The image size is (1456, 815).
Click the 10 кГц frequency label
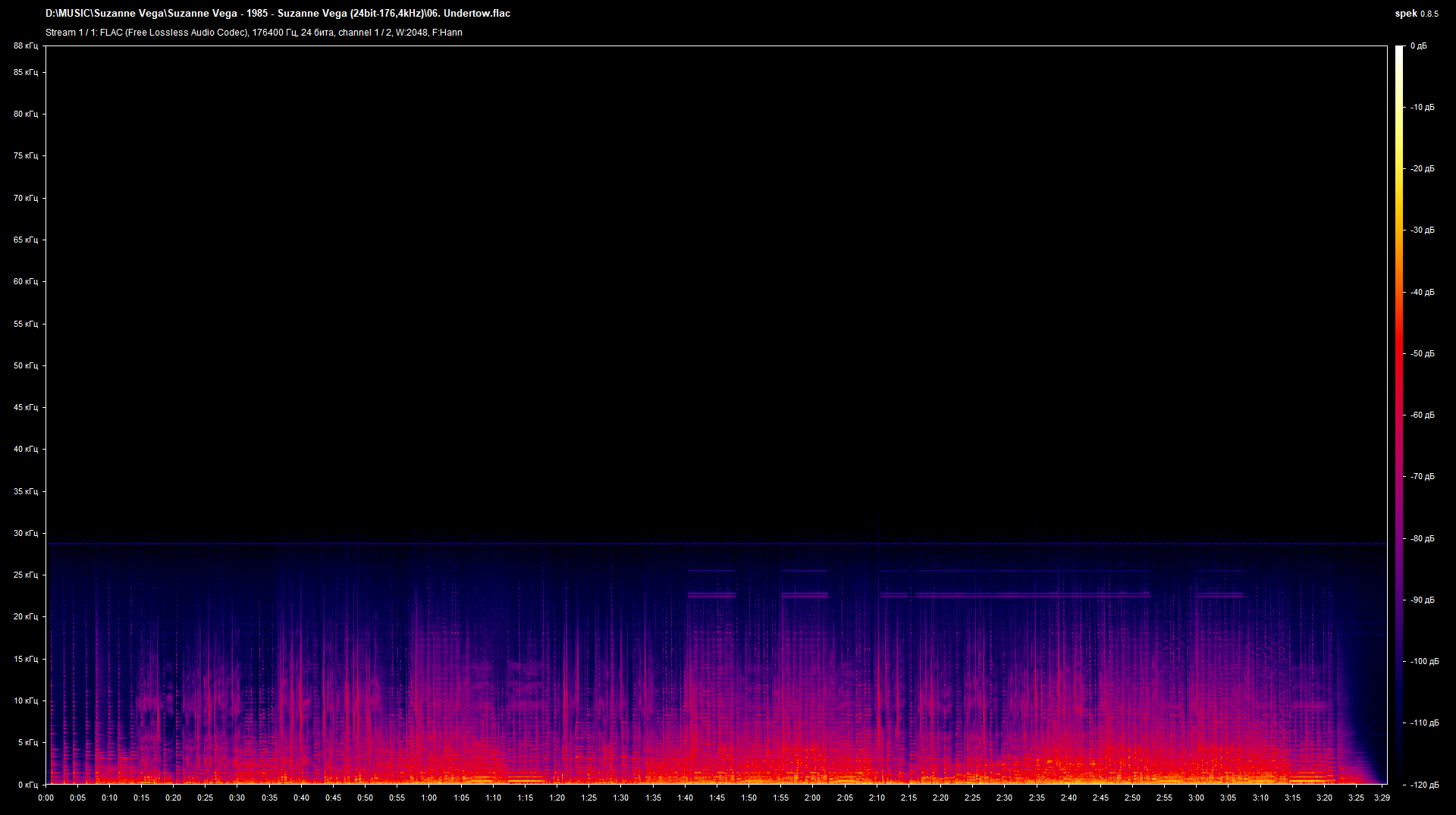coord(26,701)
